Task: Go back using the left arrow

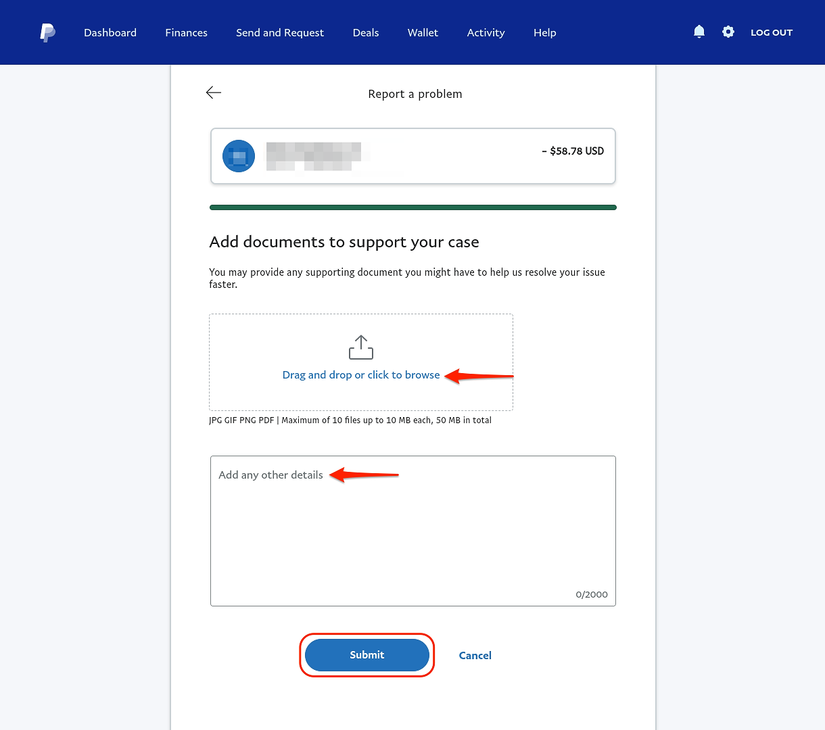Action: pyautogui.click(x=213, y=93)
